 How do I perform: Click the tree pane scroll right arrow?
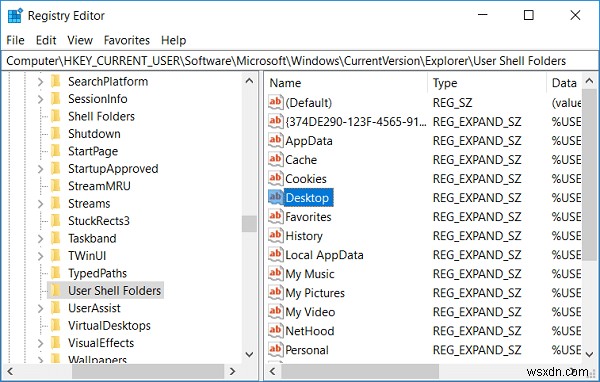[232, 371]
